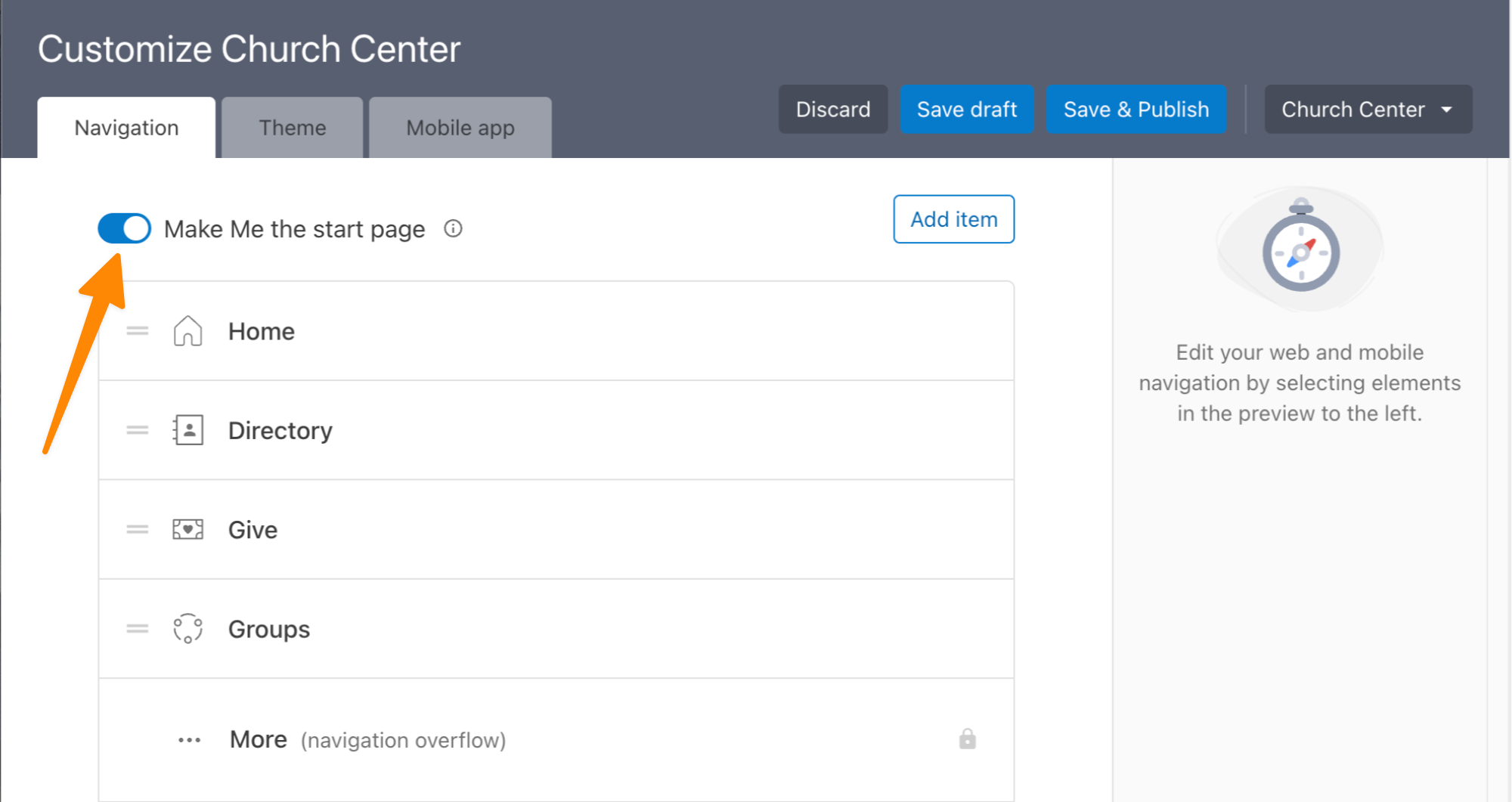Viewport: 1512px width, 802px height.
Task: Select the Groups navigation item label
Action: [269, 629]
